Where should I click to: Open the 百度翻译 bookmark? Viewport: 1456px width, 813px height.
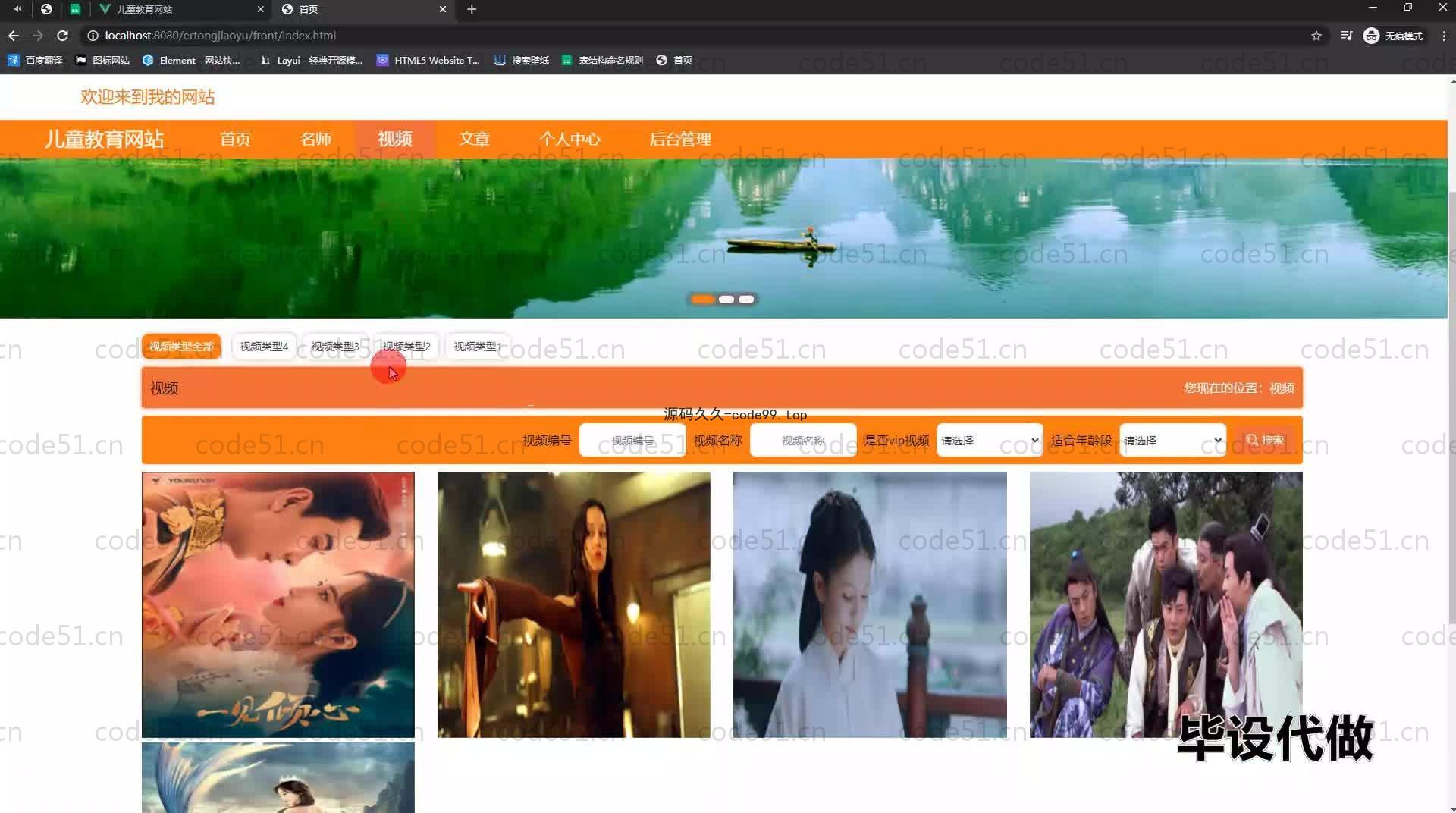click(x=35, y=60)
